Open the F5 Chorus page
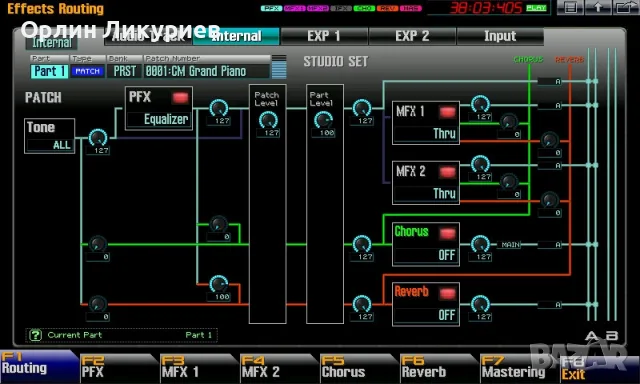This screenshot has width=640, height=384. coord(359,368)
